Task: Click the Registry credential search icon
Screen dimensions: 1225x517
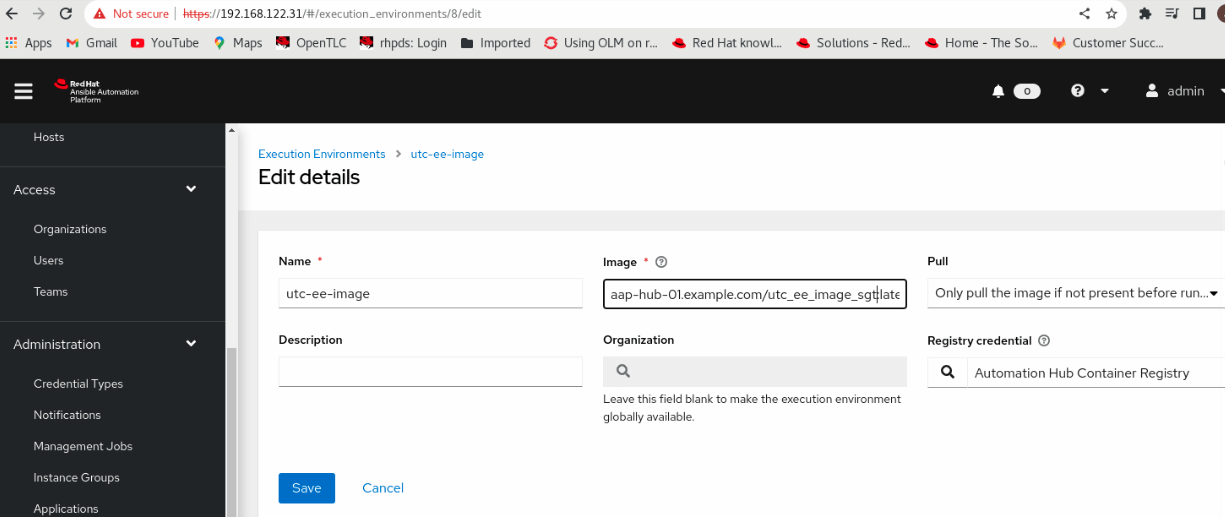Action: point(947,373)
